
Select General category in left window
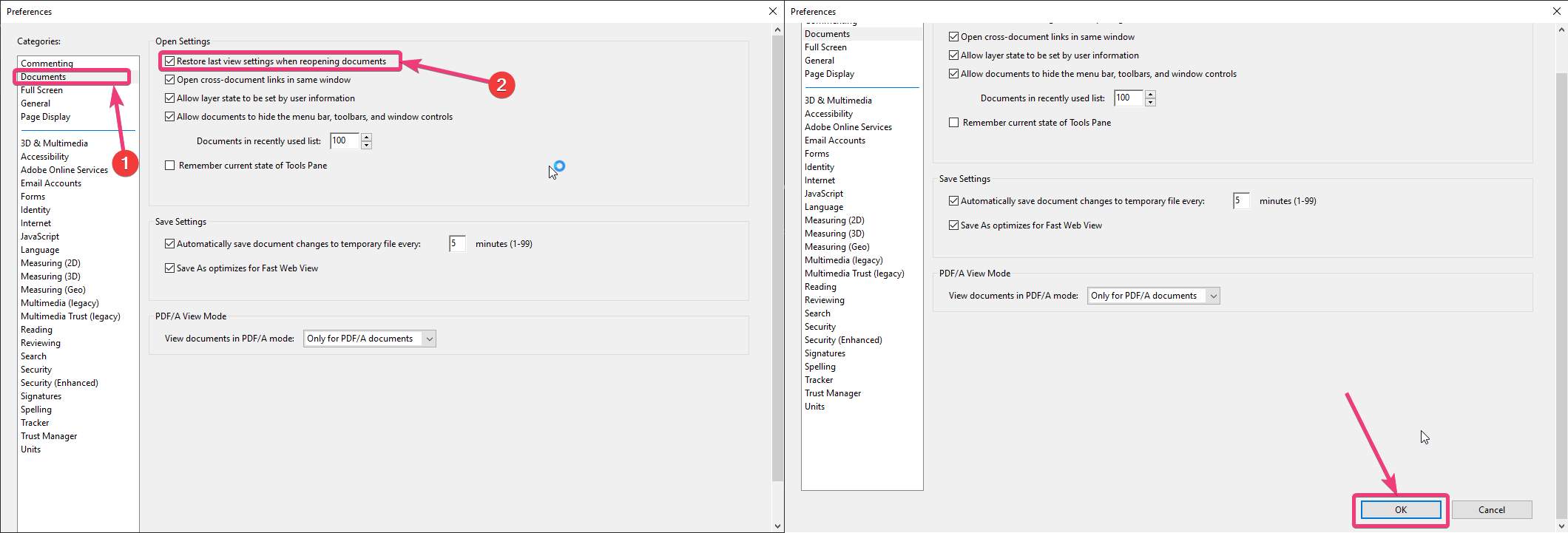36,103
